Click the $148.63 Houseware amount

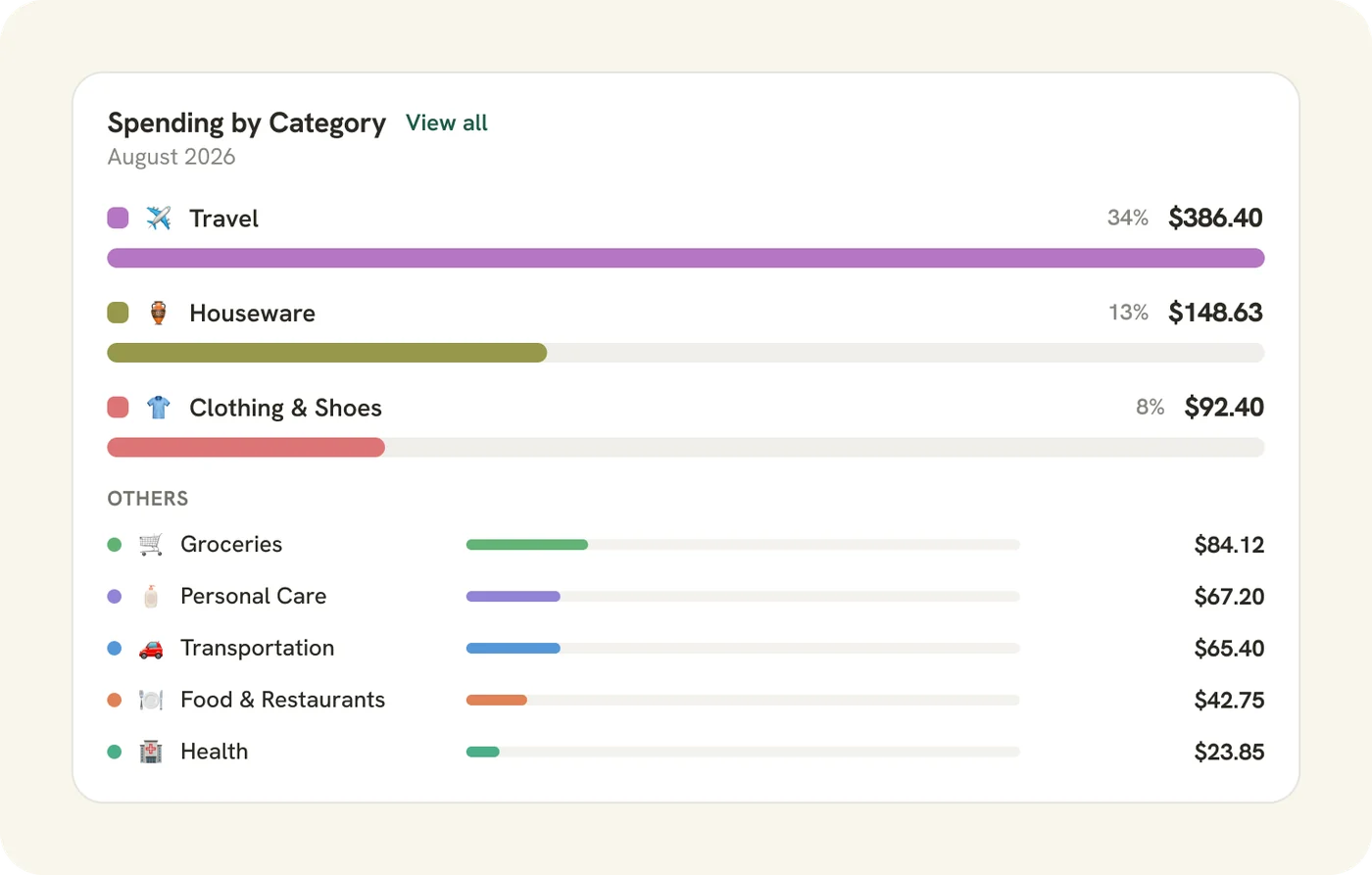pyautogui.click(x=1215, y=313)
